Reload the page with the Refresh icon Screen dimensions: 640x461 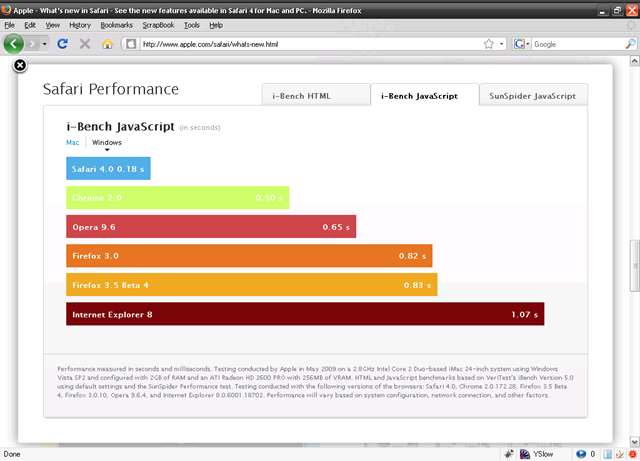(62, 44)
